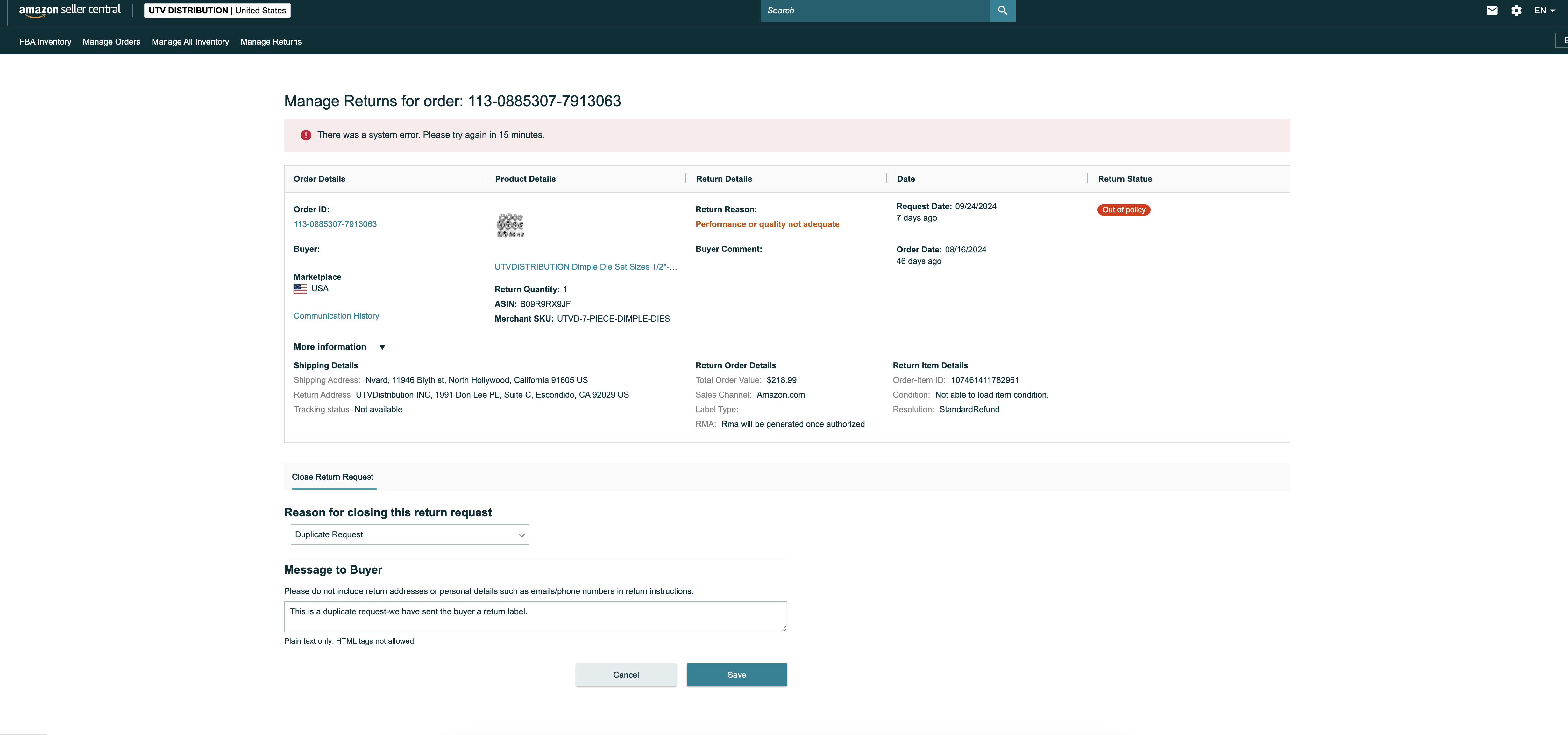Click the Resolution value StandardRefund
Screen dimensions: 1568x735
[x=969, y=409]
